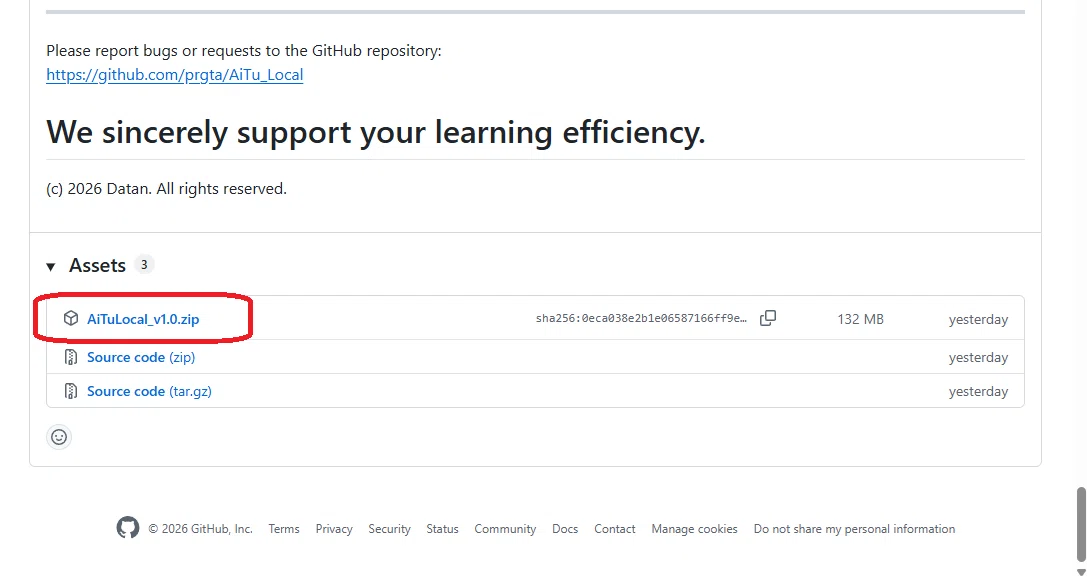Visit the Community footer link
1087x576 pixels.
tap(505, 529)
